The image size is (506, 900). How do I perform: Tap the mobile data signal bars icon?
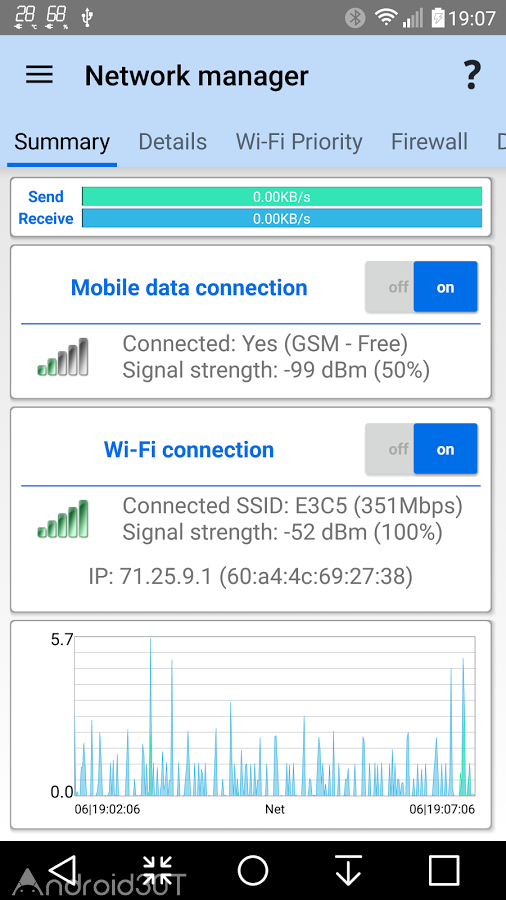tap(63, 358)
